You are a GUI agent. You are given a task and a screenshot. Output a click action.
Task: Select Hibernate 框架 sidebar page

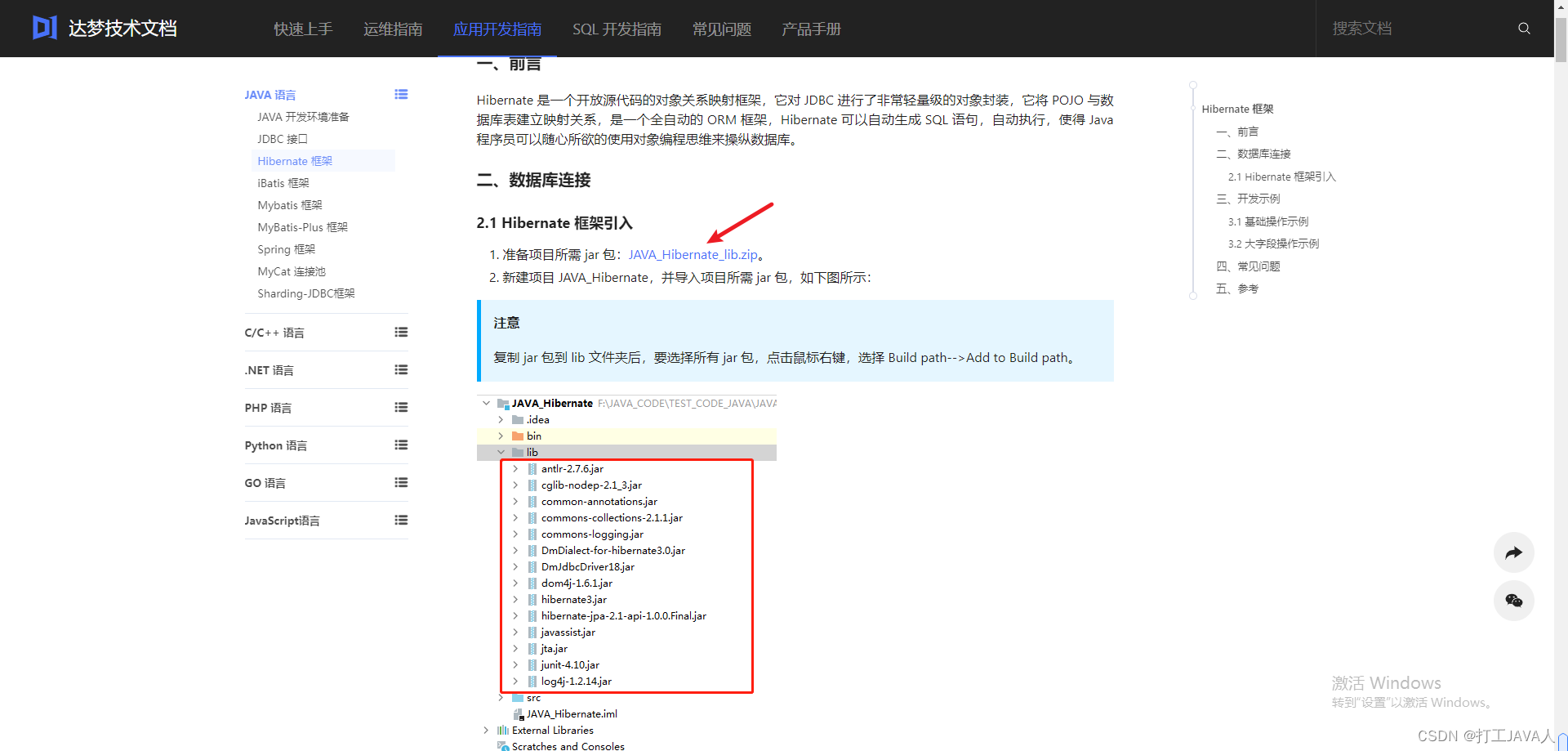[x=295, y=161]
